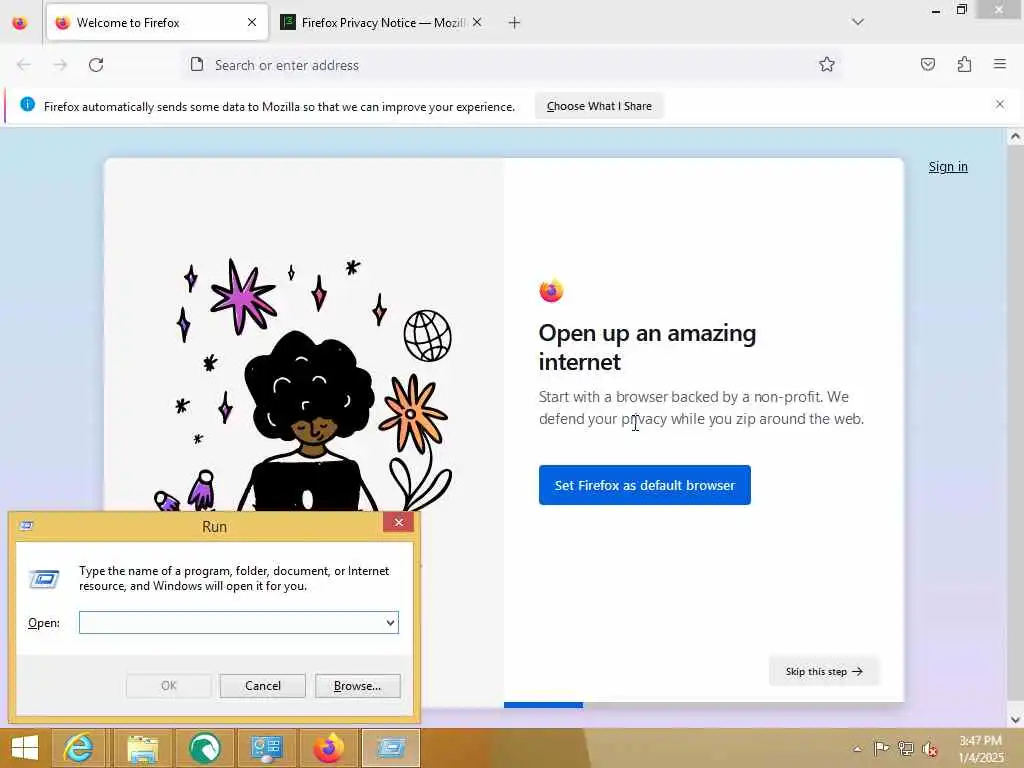Click Skip this step button
Image resolution: width=1024 pixels, height=768 pixels.
(824, 671)
